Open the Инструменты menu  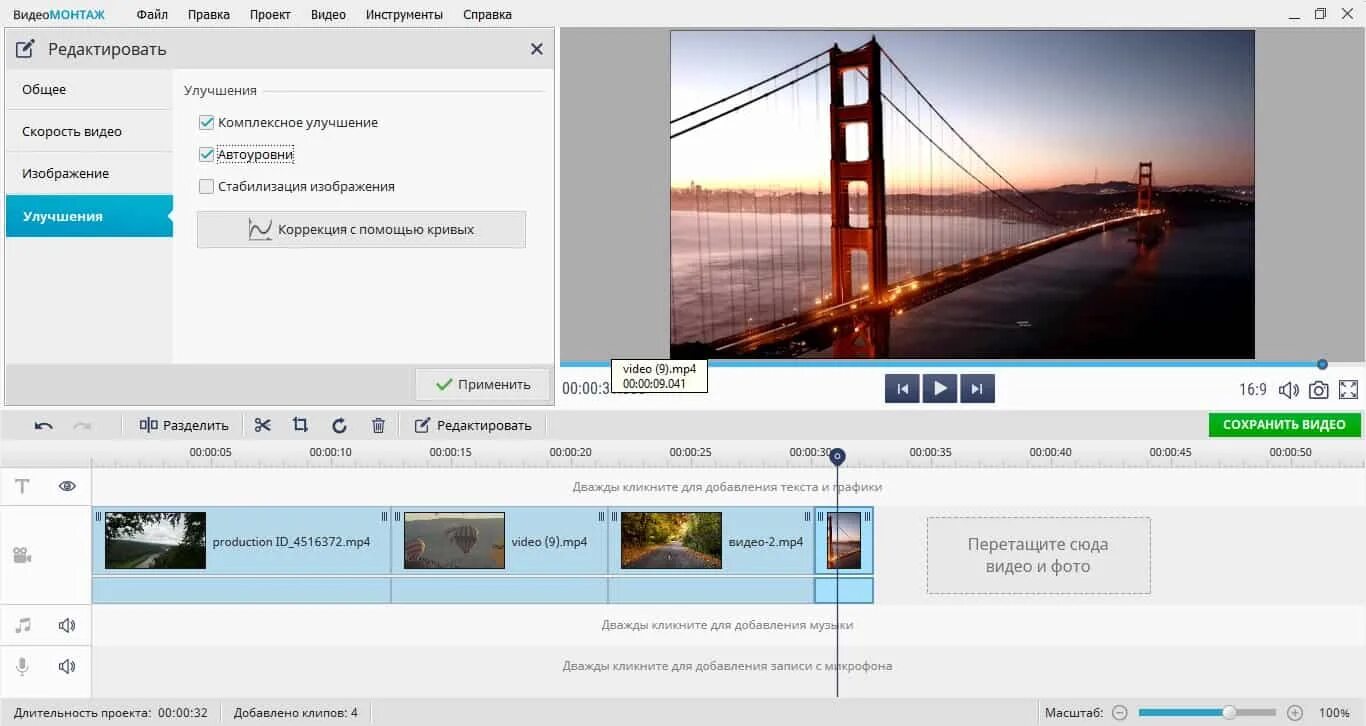[x=404, y=14]
